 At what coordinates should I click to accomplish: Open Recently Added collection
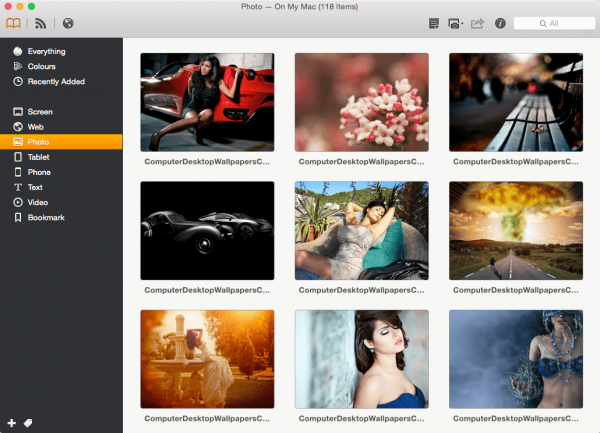coord(61,81)
